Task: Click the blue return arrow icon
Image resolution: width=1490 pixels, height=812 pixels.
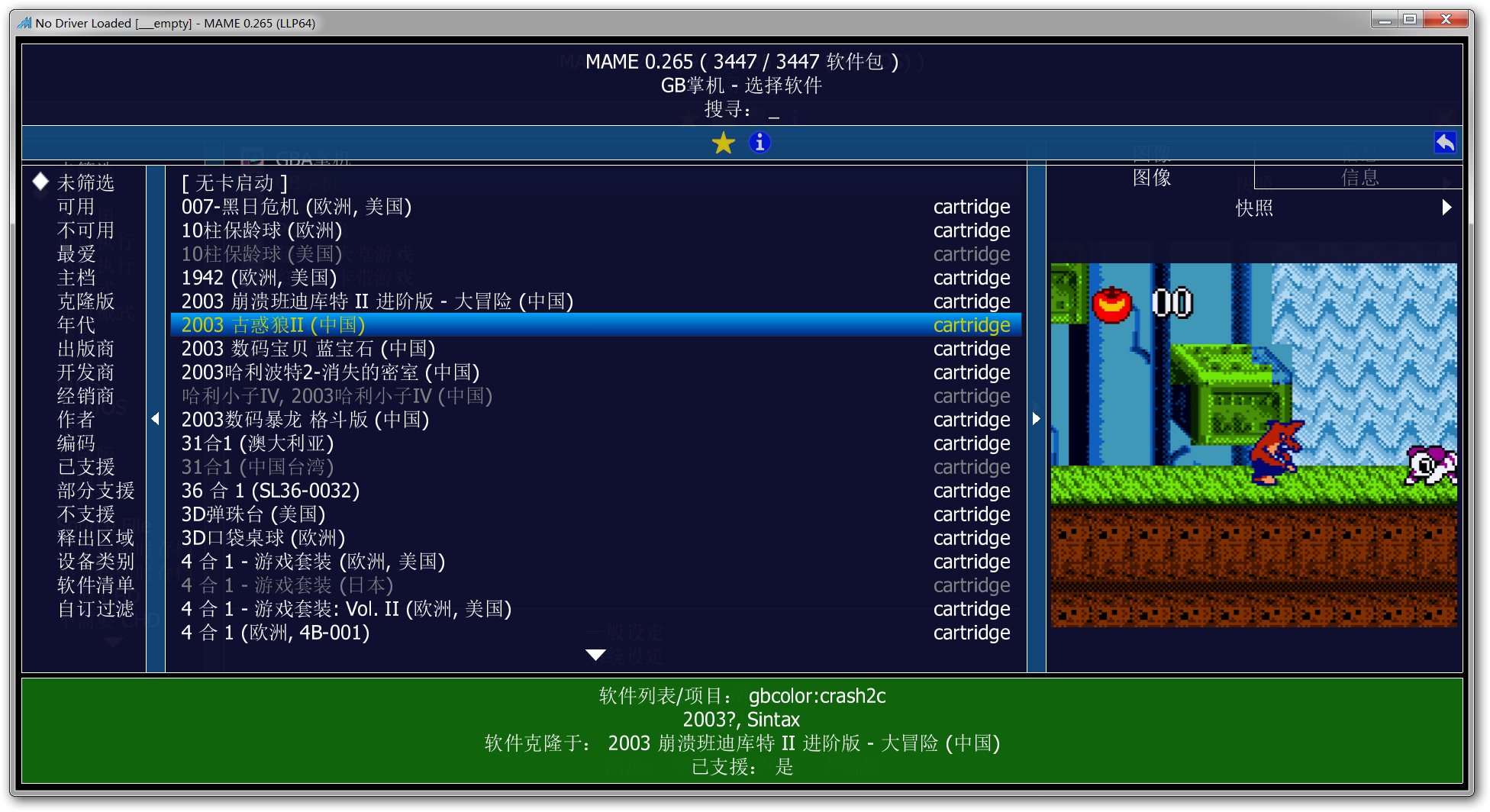Action: pyautogui.click(x=1445, y=143)
